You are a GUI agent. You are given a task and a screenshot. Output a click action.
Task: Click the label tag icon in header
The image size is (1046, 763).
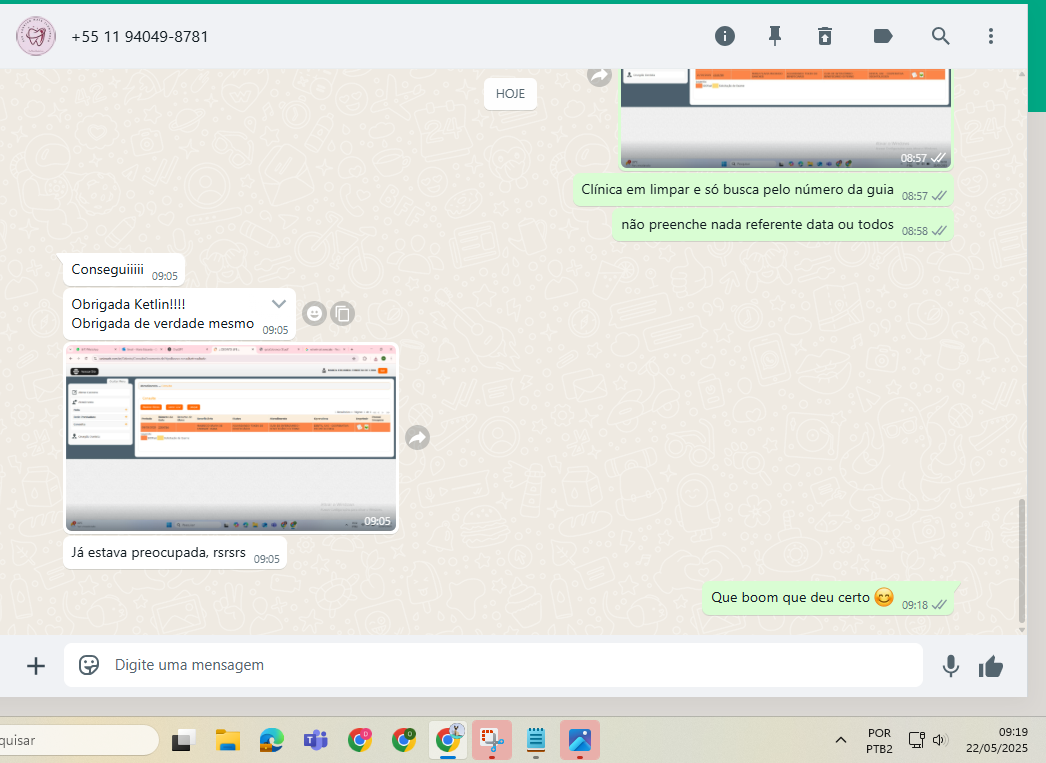(883, 36)
